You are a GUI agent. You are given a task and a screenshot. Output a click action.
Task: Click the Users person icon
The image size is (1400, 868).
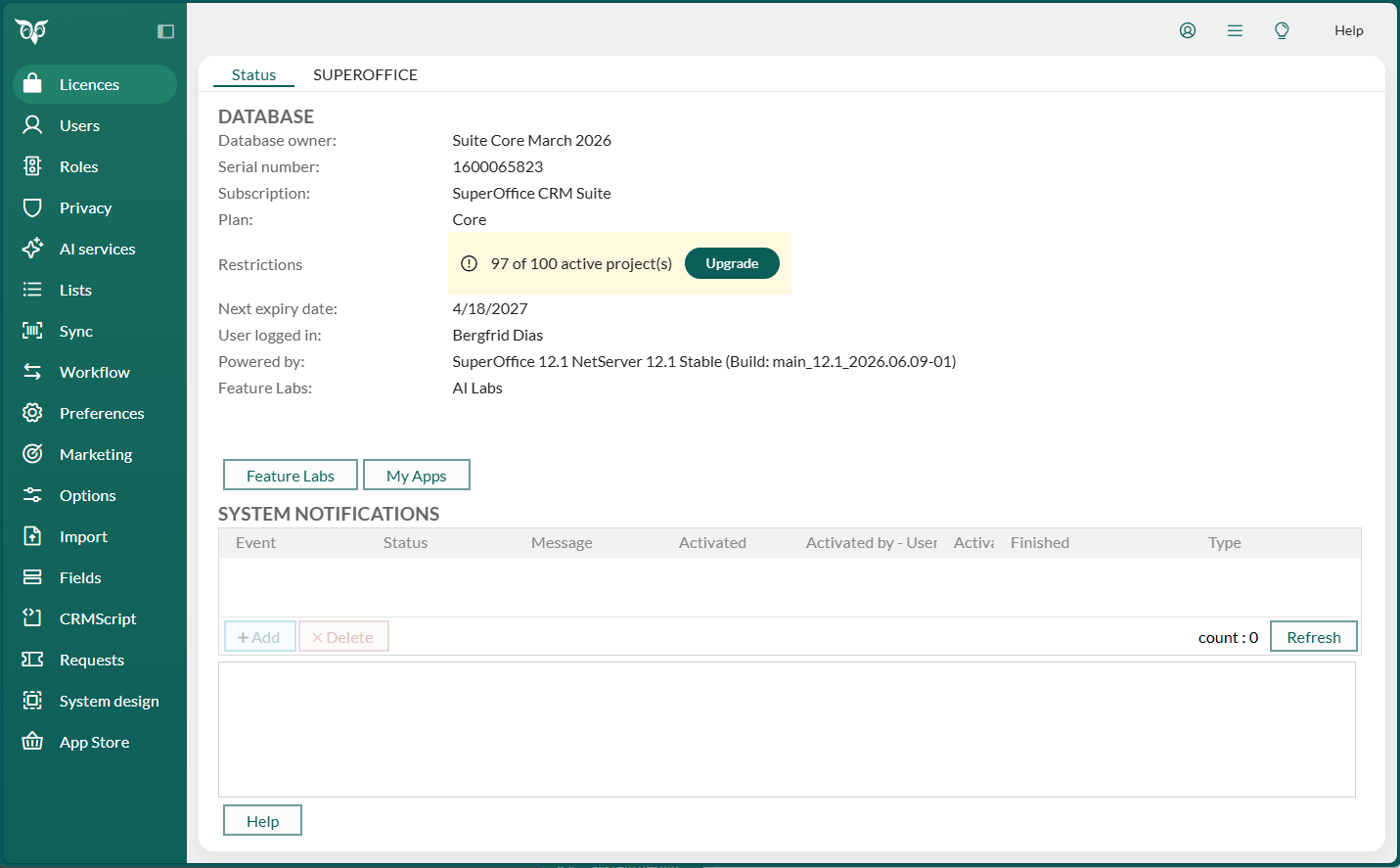(32, 125)
